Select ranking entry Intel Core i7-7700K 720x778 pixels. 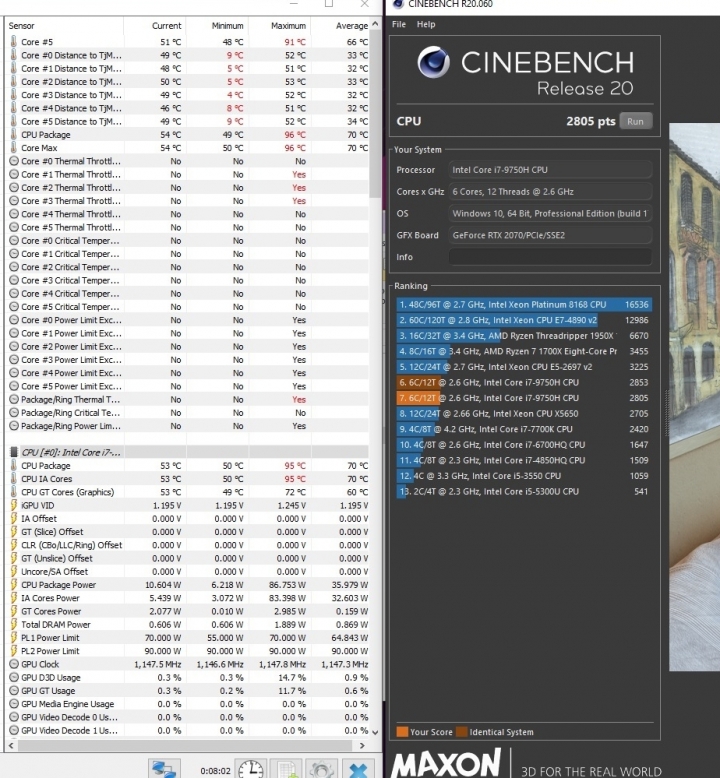pyautogui.click(x=524, y=429)
